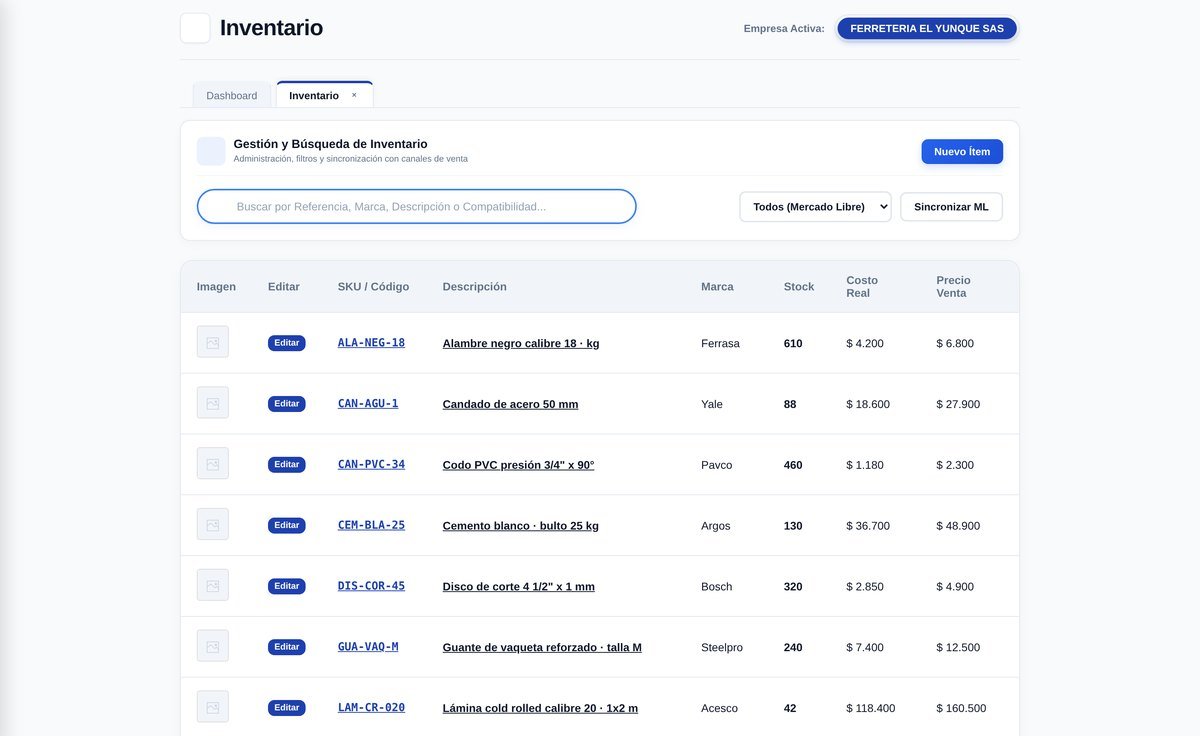Click the Nuevo Ítem button
The width and height of the screenshot is (1200, 736).
962,152
